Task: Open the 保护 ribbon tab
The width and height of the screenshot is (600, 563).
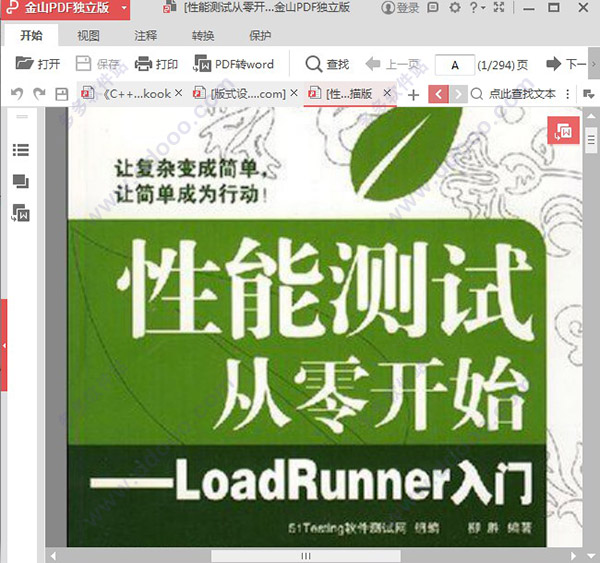Action: (x=260, y=36)
